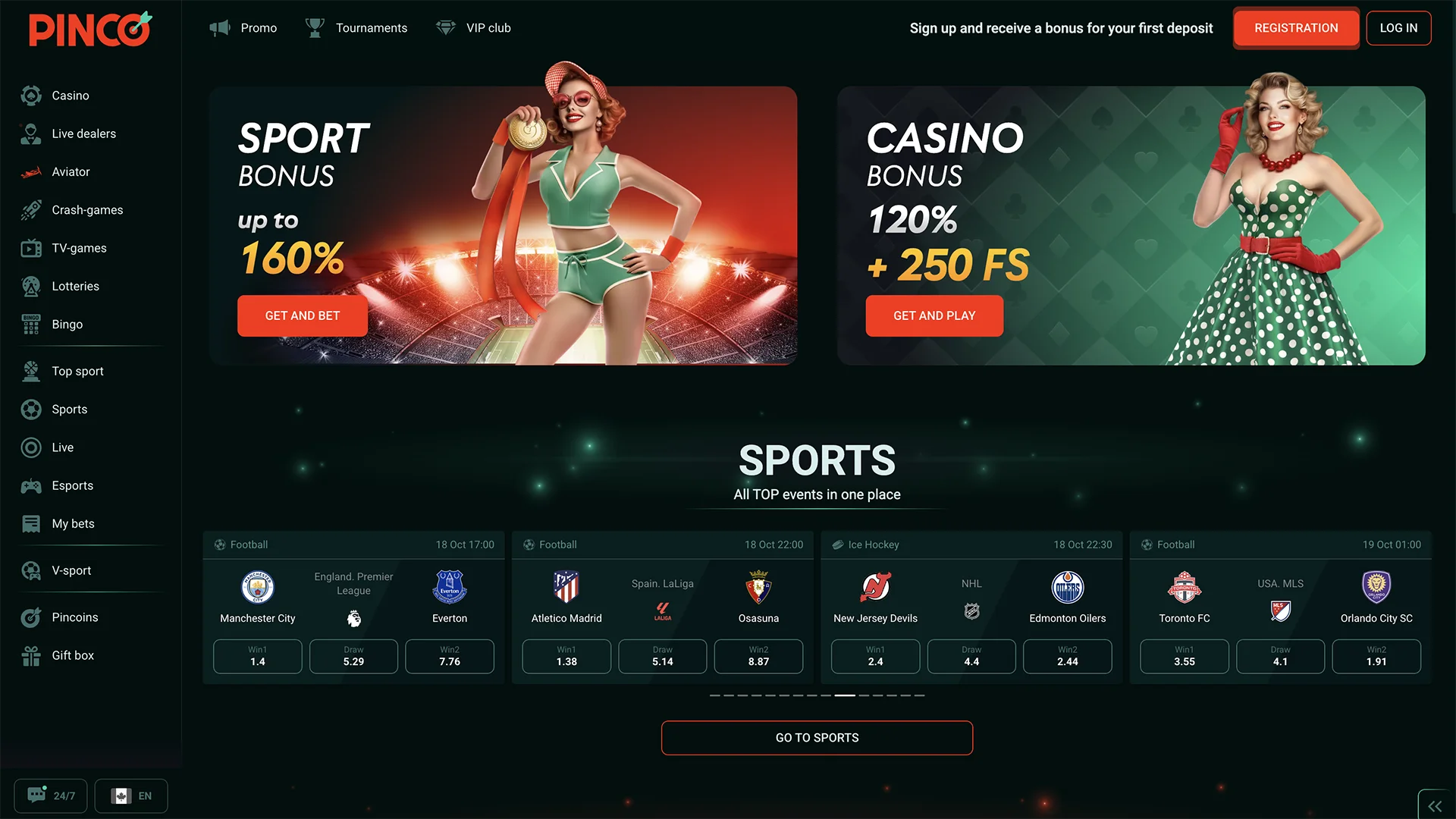Click the Esports gamepad icon

(x=31, y=486)
